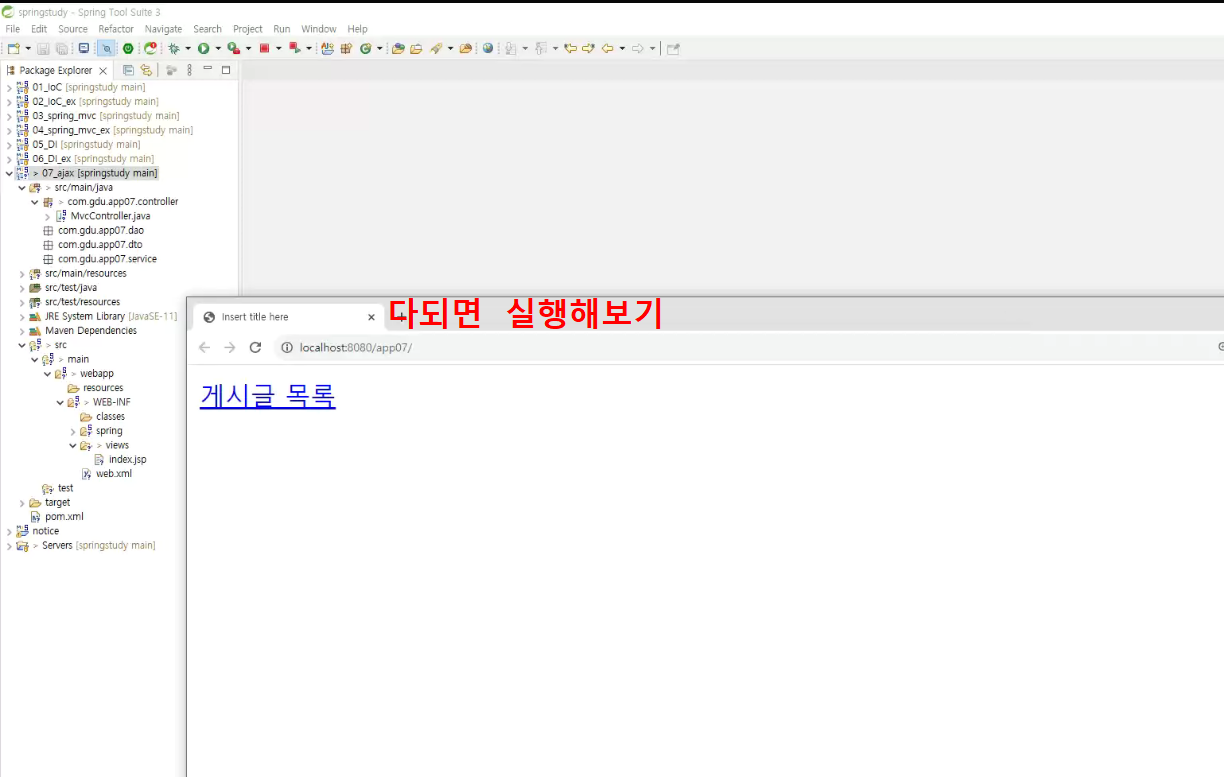Image resolution: width=1224 pixels, height=777 pixels.
Task: Click the site info icon in address bar
Action: tap(286, 347)
